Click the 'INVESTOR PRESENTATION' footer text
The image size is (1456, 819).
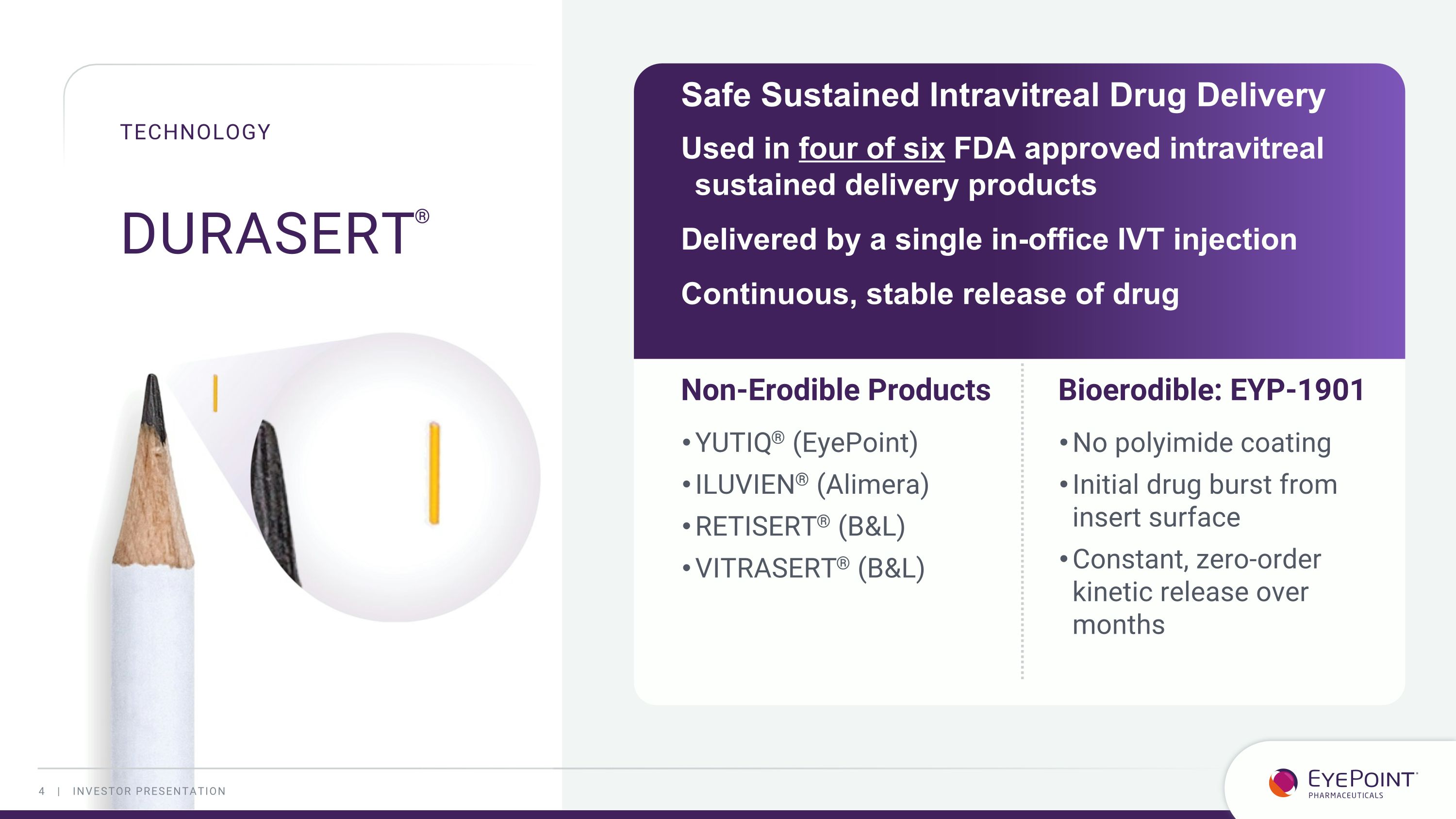[x=149, y=791]
